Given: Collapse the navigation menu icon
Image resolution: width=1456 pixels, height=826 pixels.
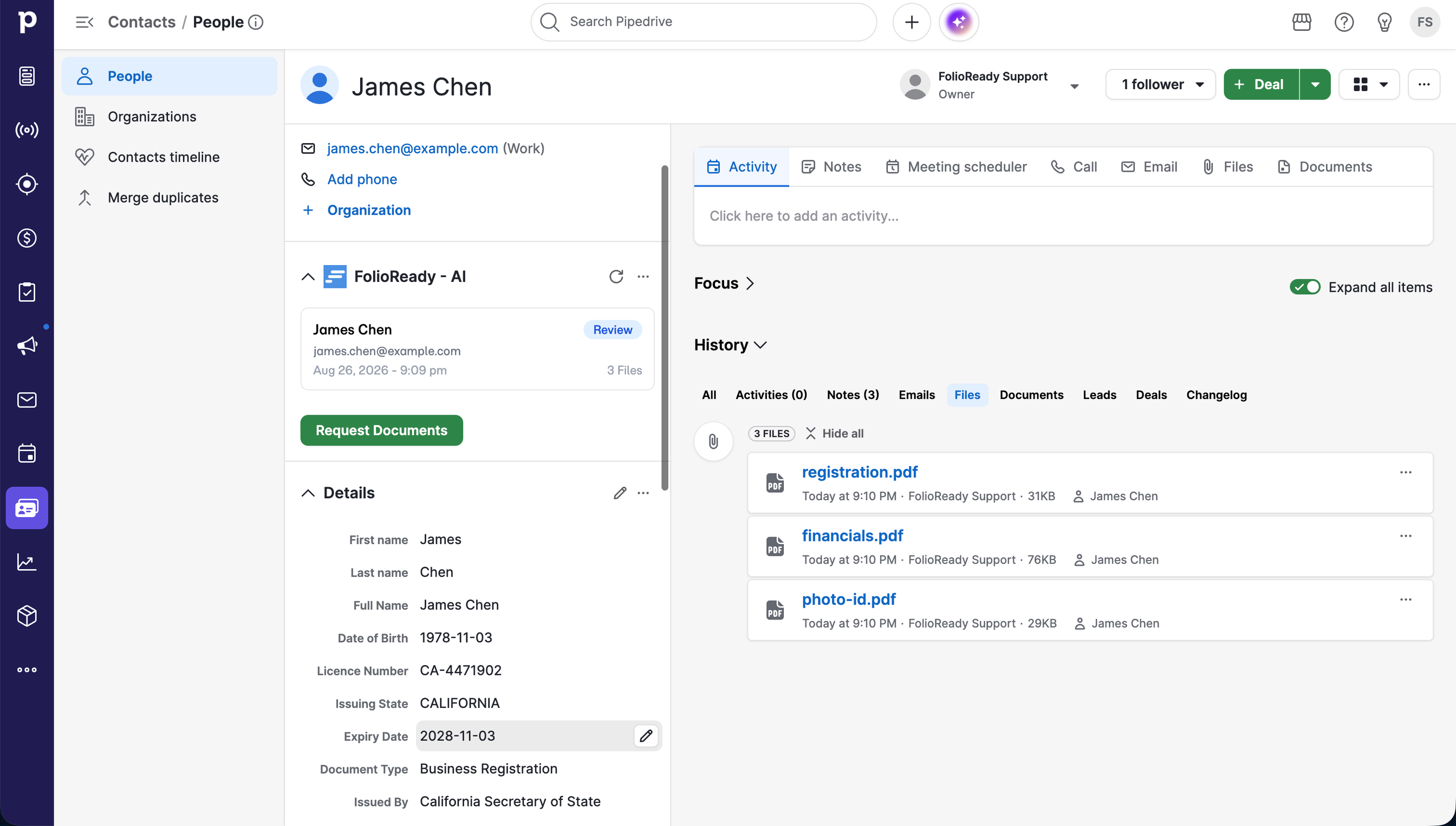Looking at the screenshot, I should (84, 22).
